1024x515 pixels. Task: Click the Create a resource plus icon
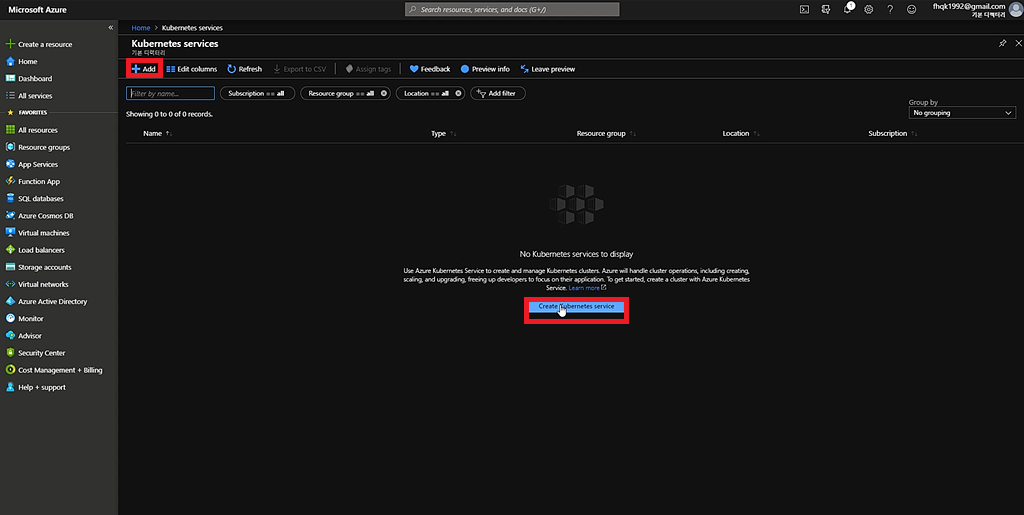click(x=10, y=44)
